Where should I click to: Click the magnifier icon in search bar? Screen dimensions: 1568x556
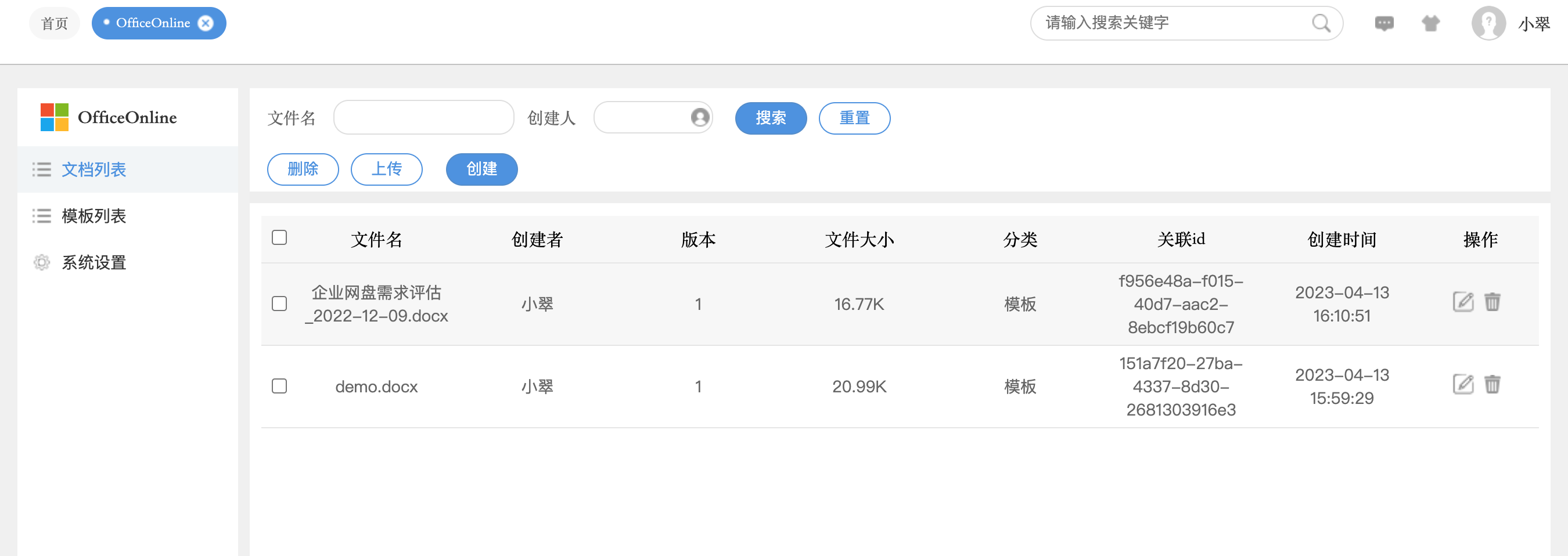(1320, 24)
